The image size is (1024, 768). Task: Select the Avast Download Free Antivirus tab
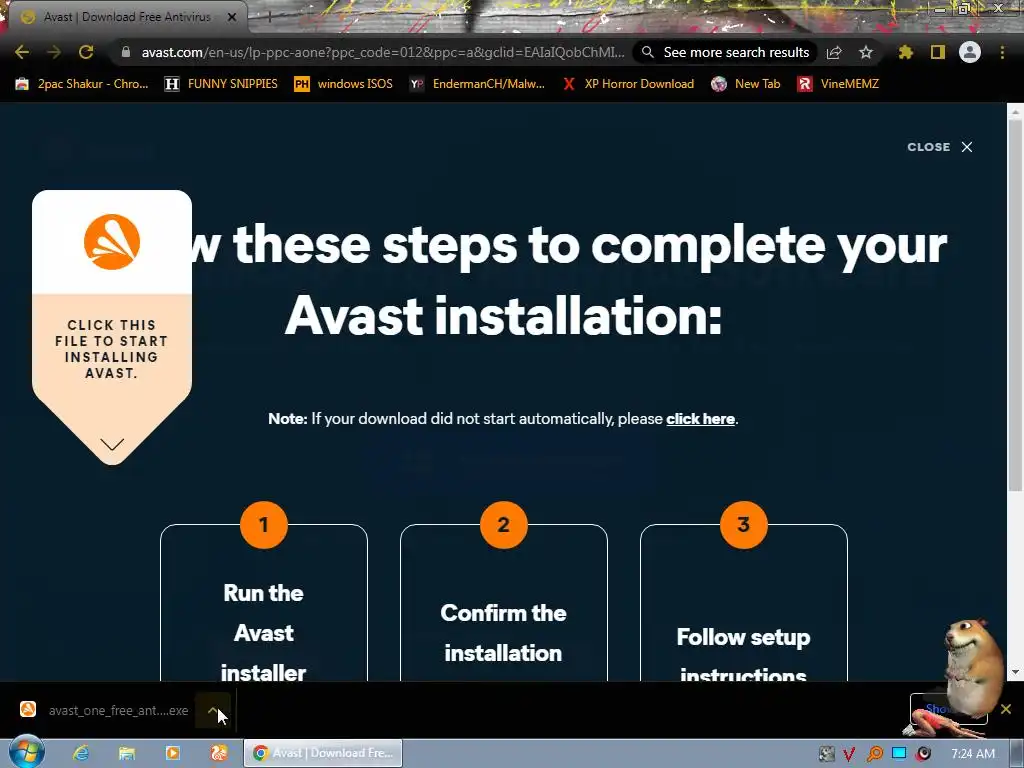127,17
